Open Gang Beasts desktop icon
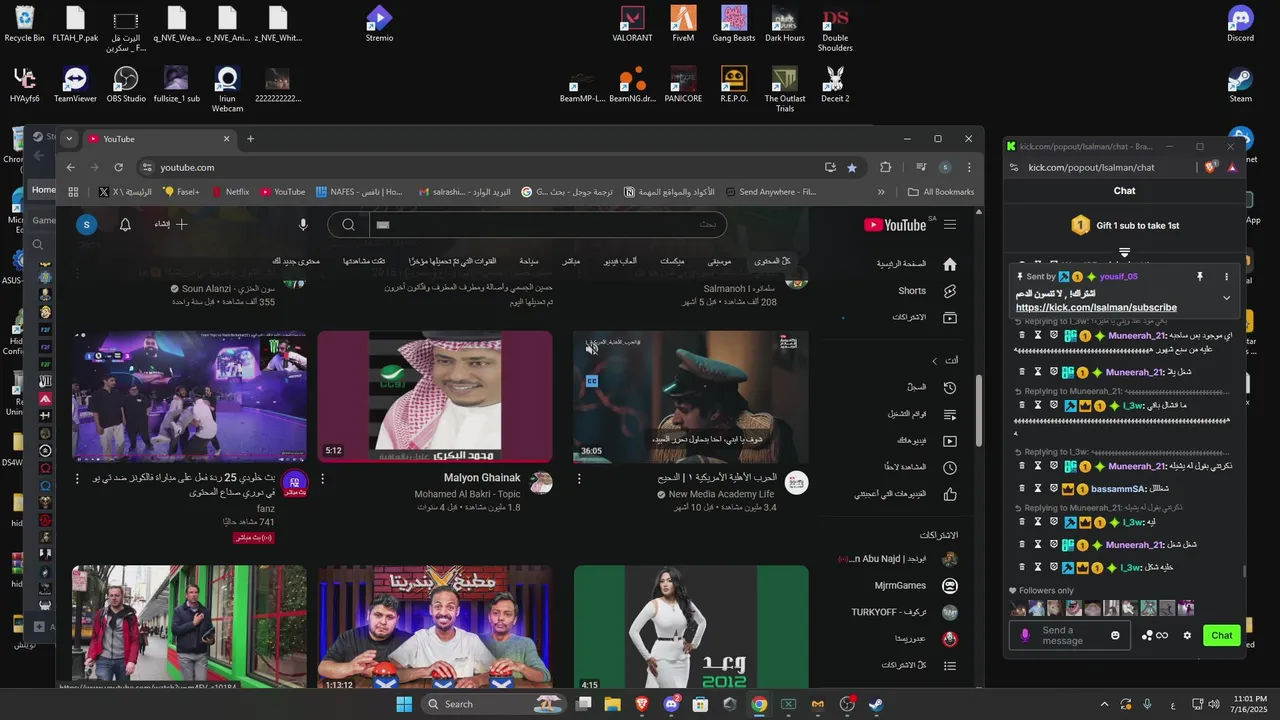The image size is (1280, 720). tap(734, 24)
